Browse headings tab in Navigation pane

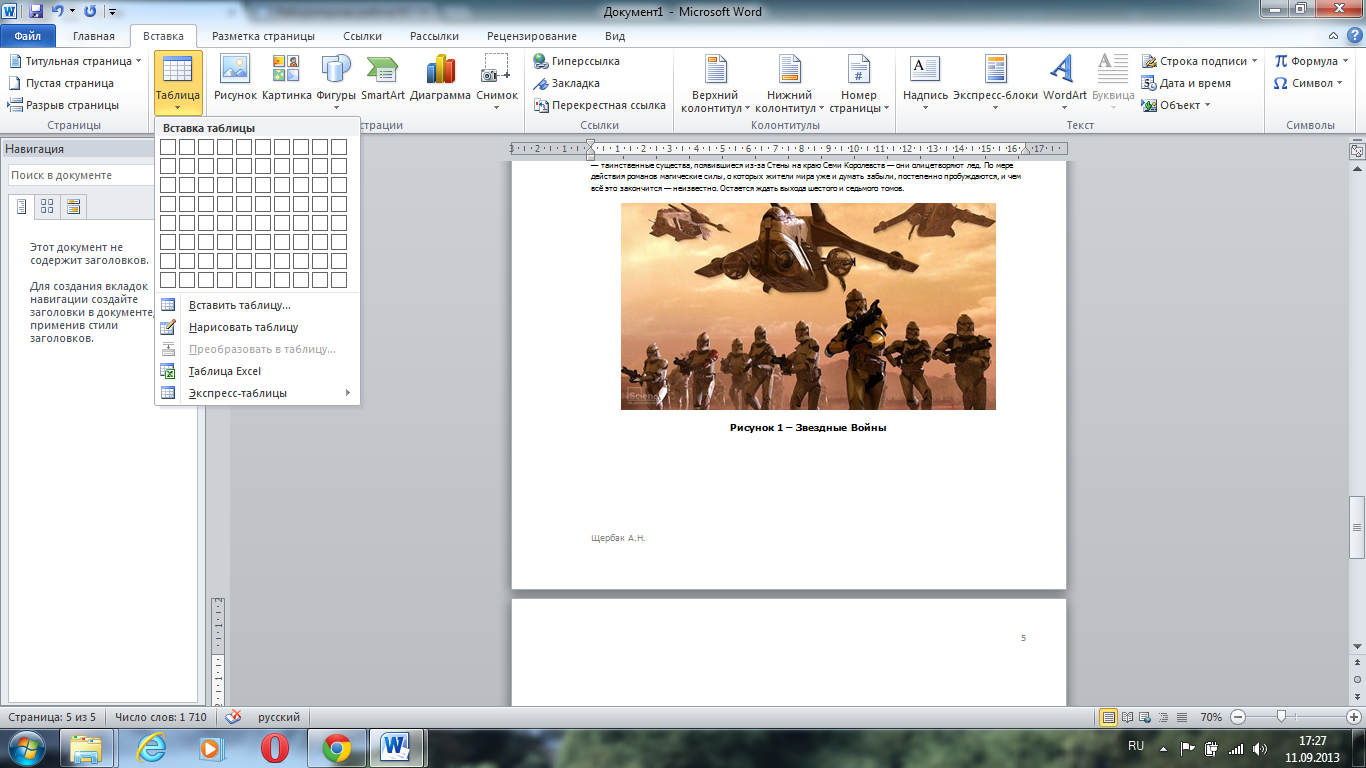21,207
